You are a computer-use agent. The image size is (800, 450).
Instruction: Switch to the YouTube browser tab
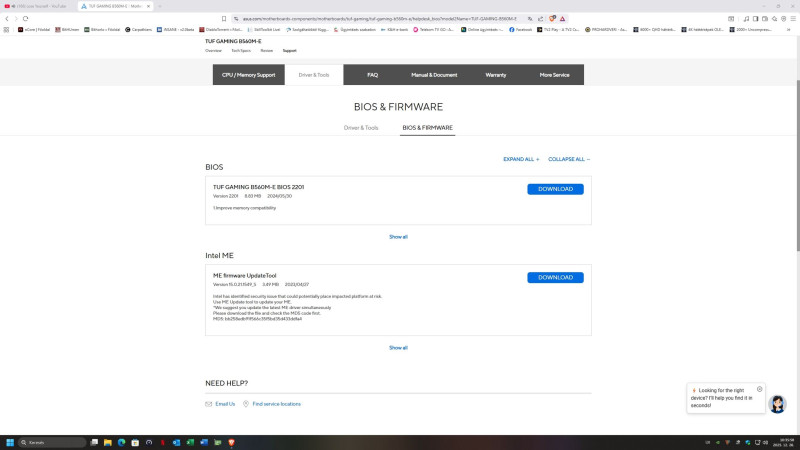tap(38, 6)
